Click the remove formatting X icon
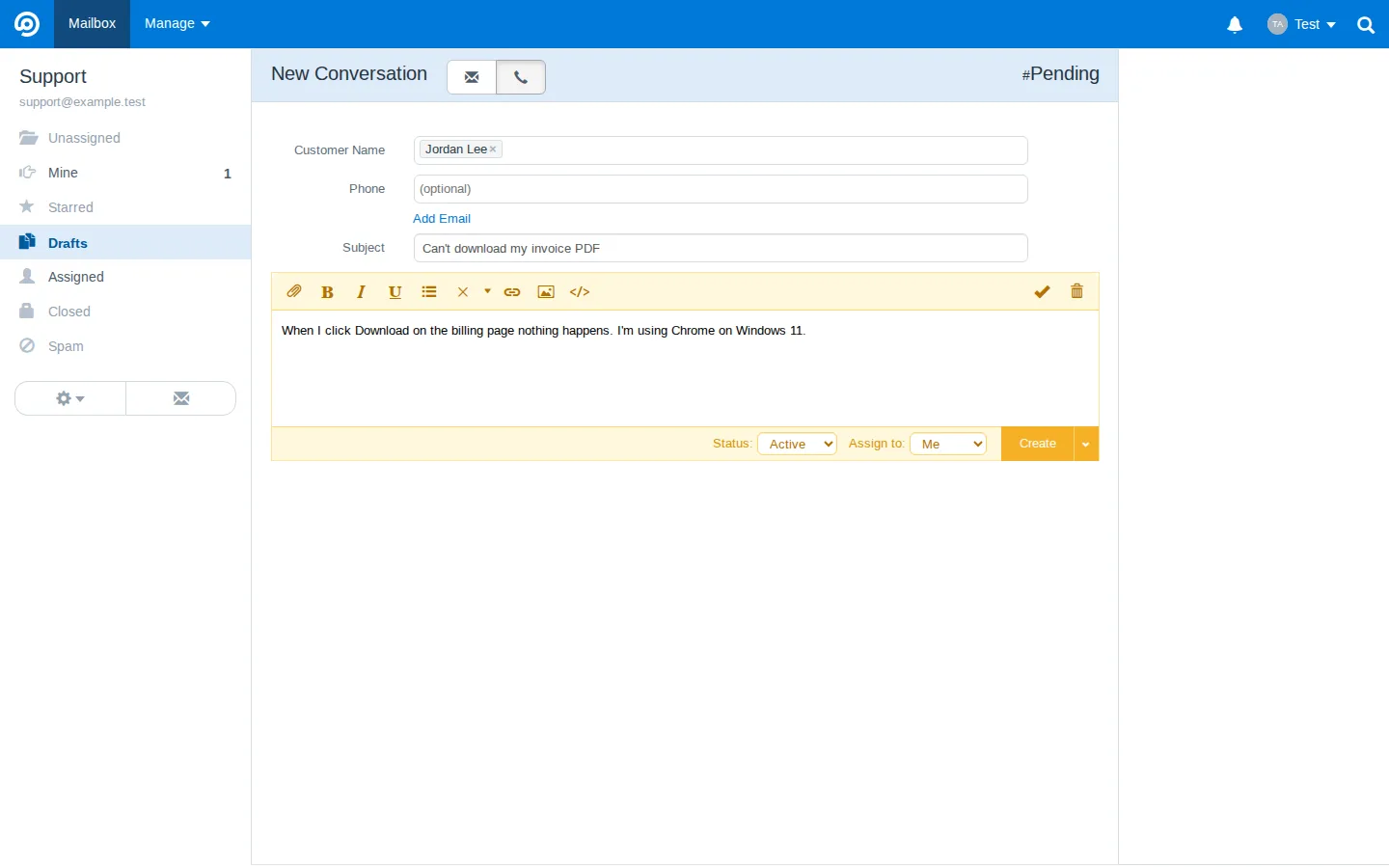 point(463,292)
